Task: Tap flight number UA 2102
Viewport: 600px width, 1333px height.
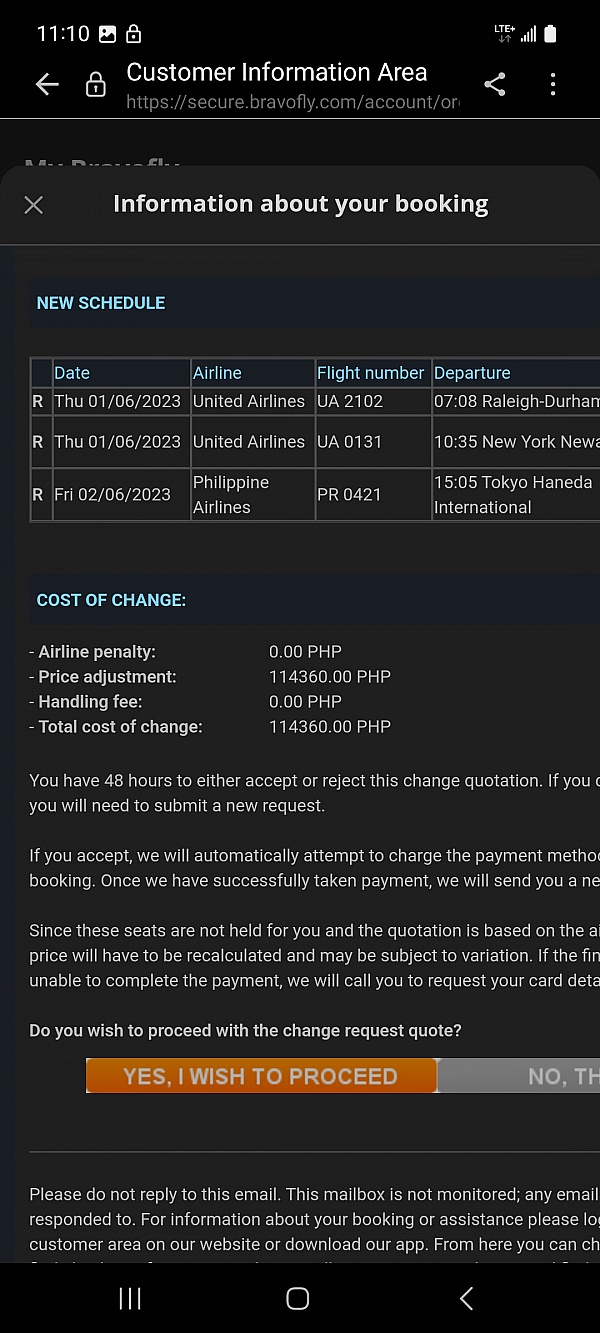Action: (x=350, y=401)
